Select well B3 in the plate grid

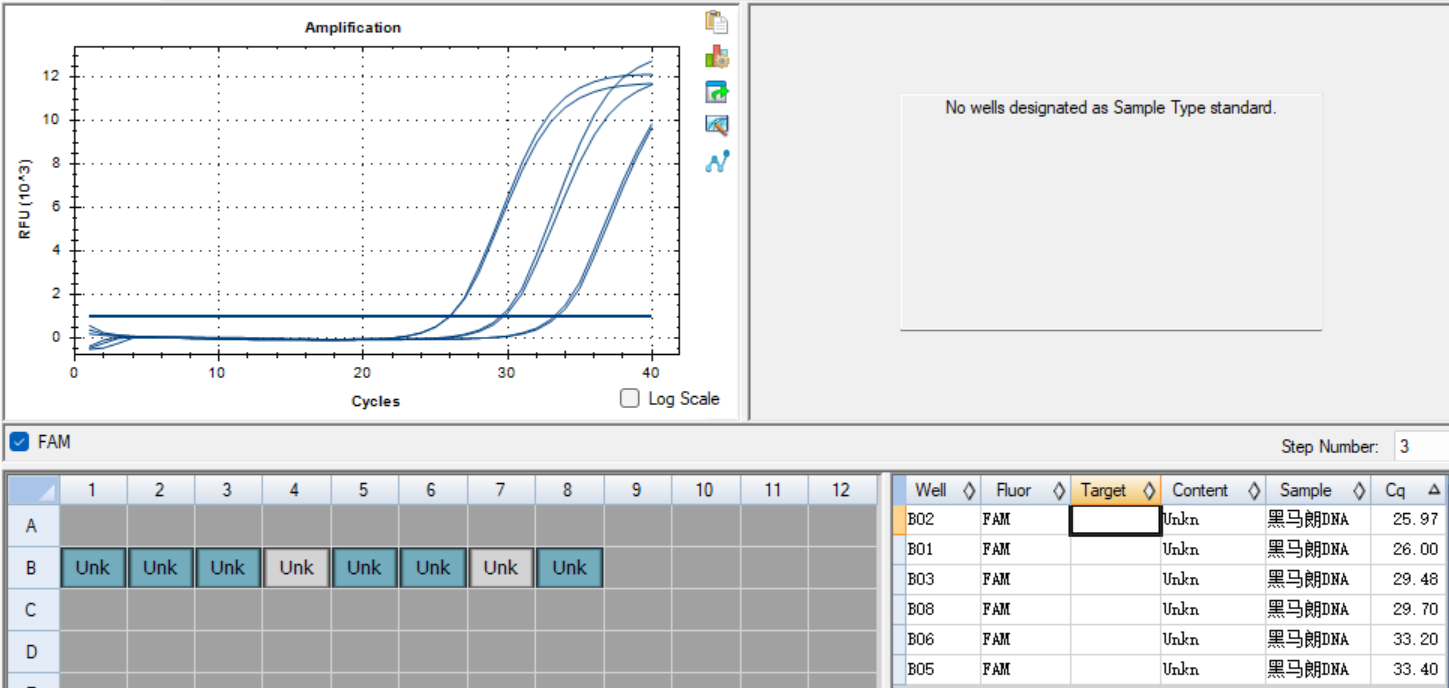[x=228, y=567]
